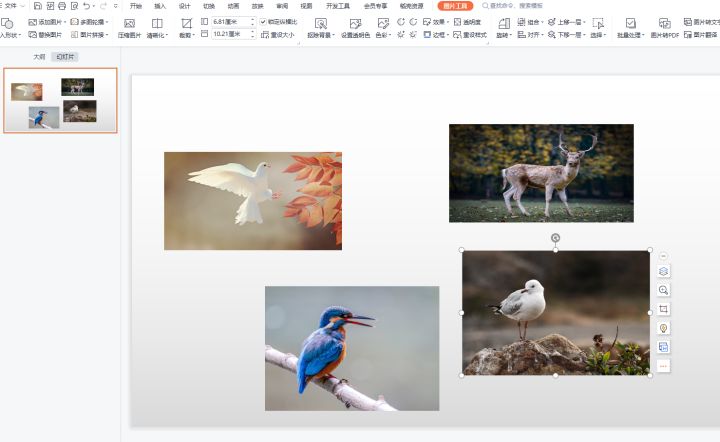Image resolution: width=720 pixels, height=442 pixels.
Task: Open the 设计 ribbon tab
Action: point(185,6)
